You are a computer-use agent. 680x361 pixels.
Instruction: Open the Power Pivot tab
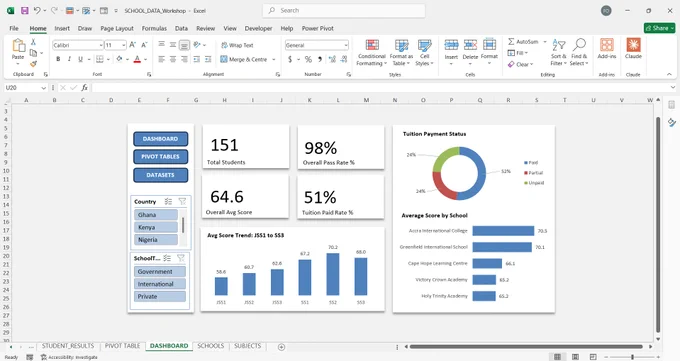click(317, 28)
